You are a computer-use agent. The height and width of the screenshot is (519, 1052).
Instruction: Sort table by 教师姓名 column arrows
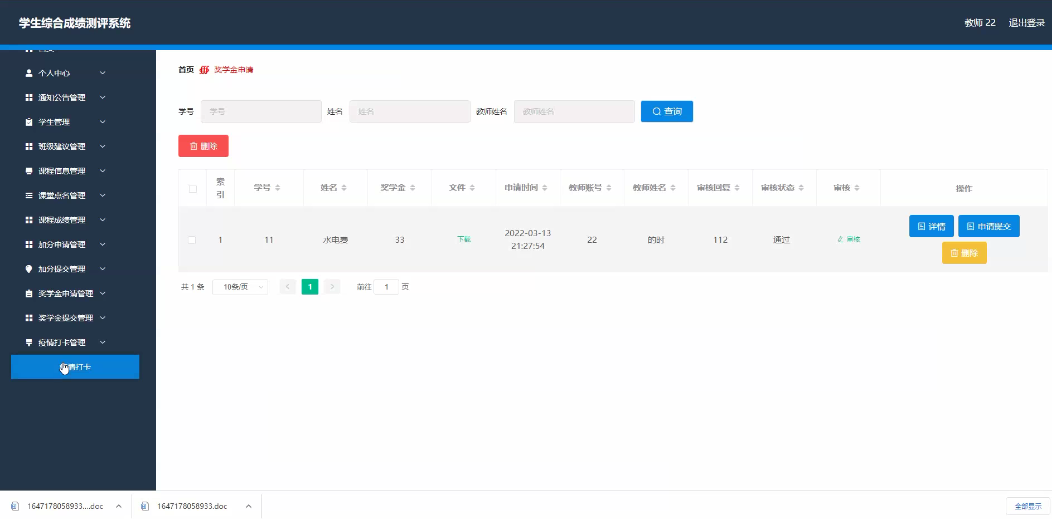(x=673, y=188)
